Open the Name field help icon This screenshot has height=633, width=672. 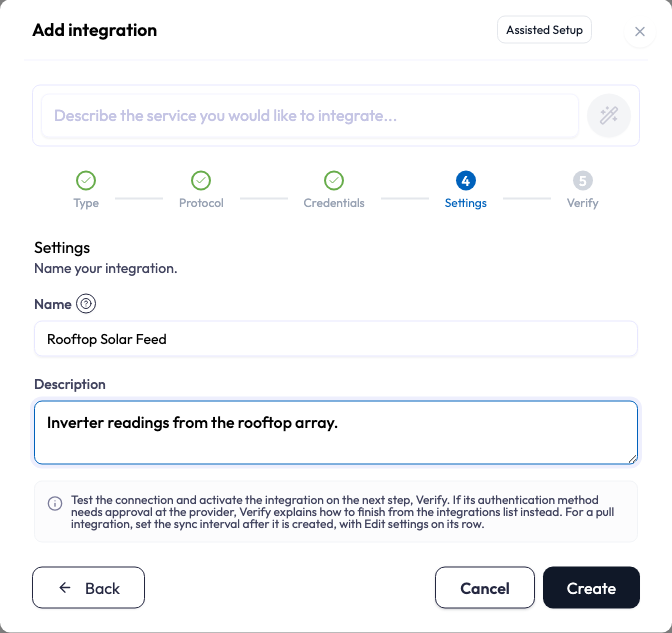86,304
